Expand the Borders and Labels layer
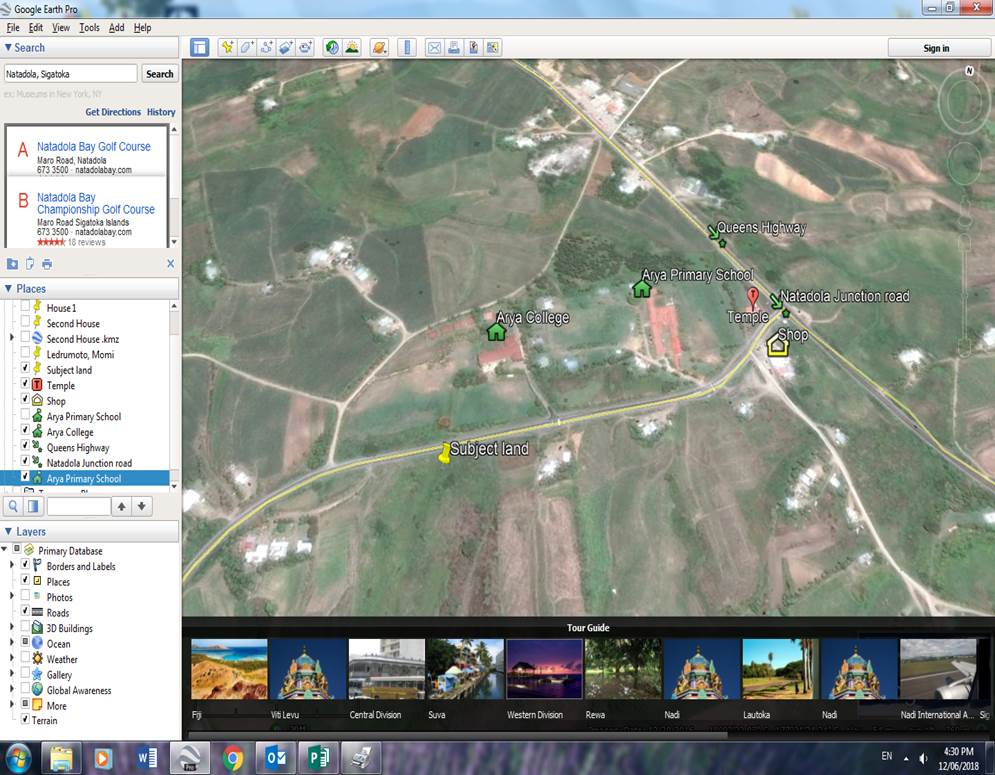 (x=12, y=566)
